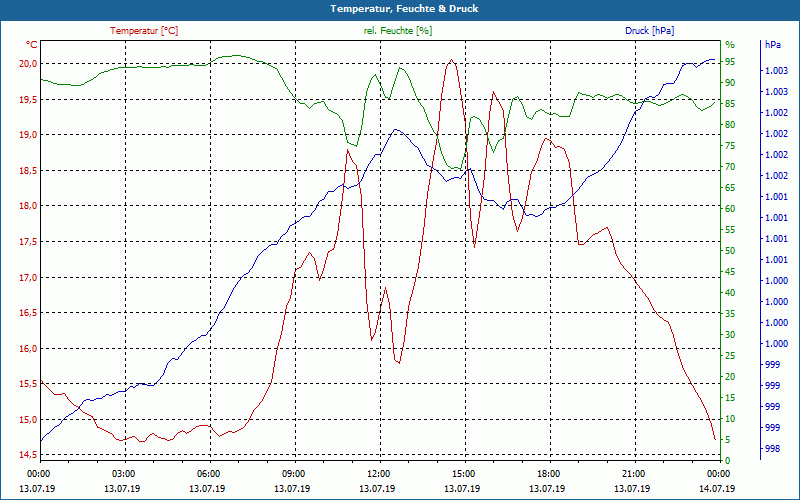The height and width of the screenshot is (500, 800).
Task: Click the '19,0' temperature axis value
Action: (29, 135)
